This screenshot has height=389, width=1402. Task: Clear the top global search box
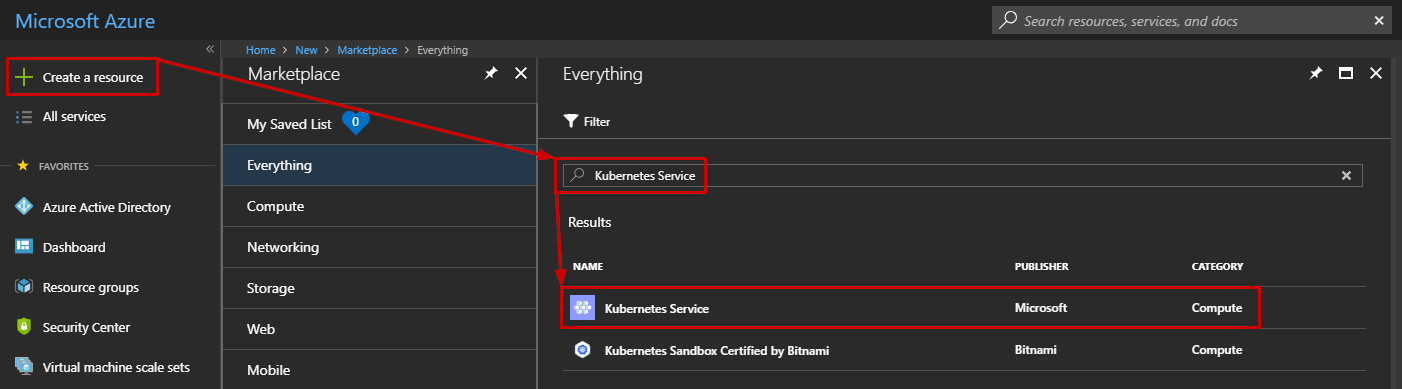pos(1380,20)
